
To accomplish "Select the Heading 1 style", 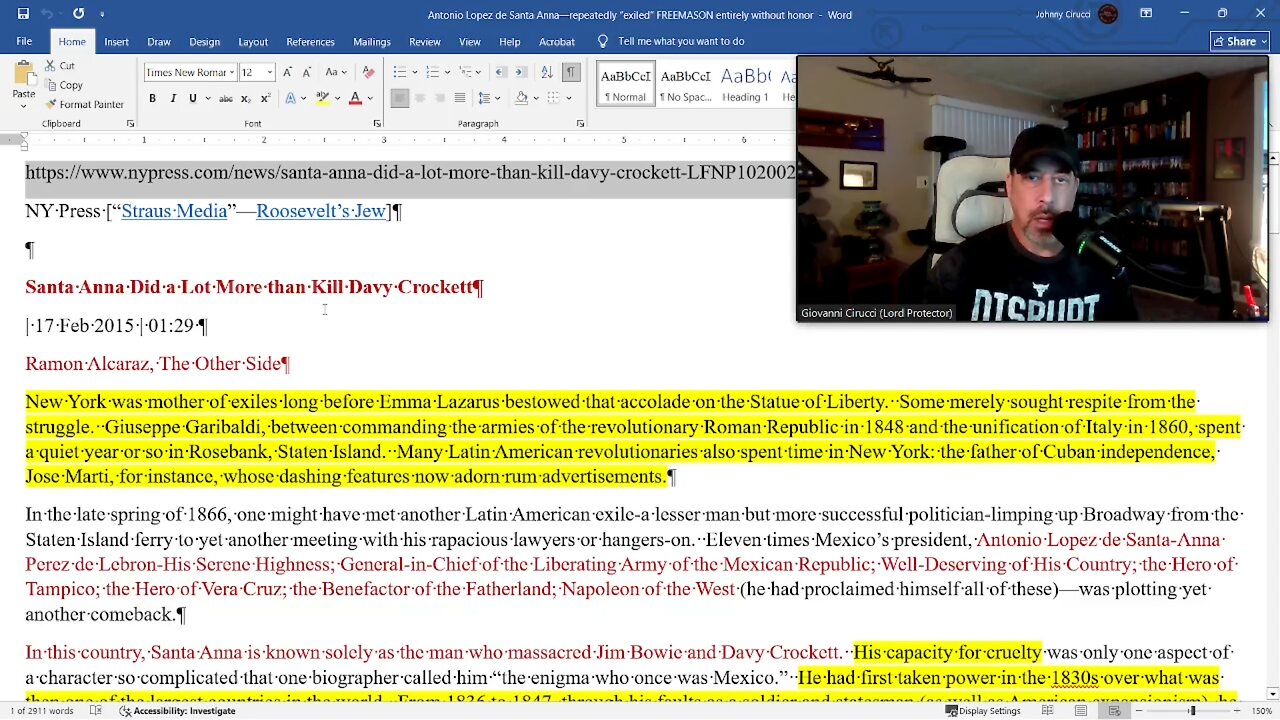I will point(745,84).
